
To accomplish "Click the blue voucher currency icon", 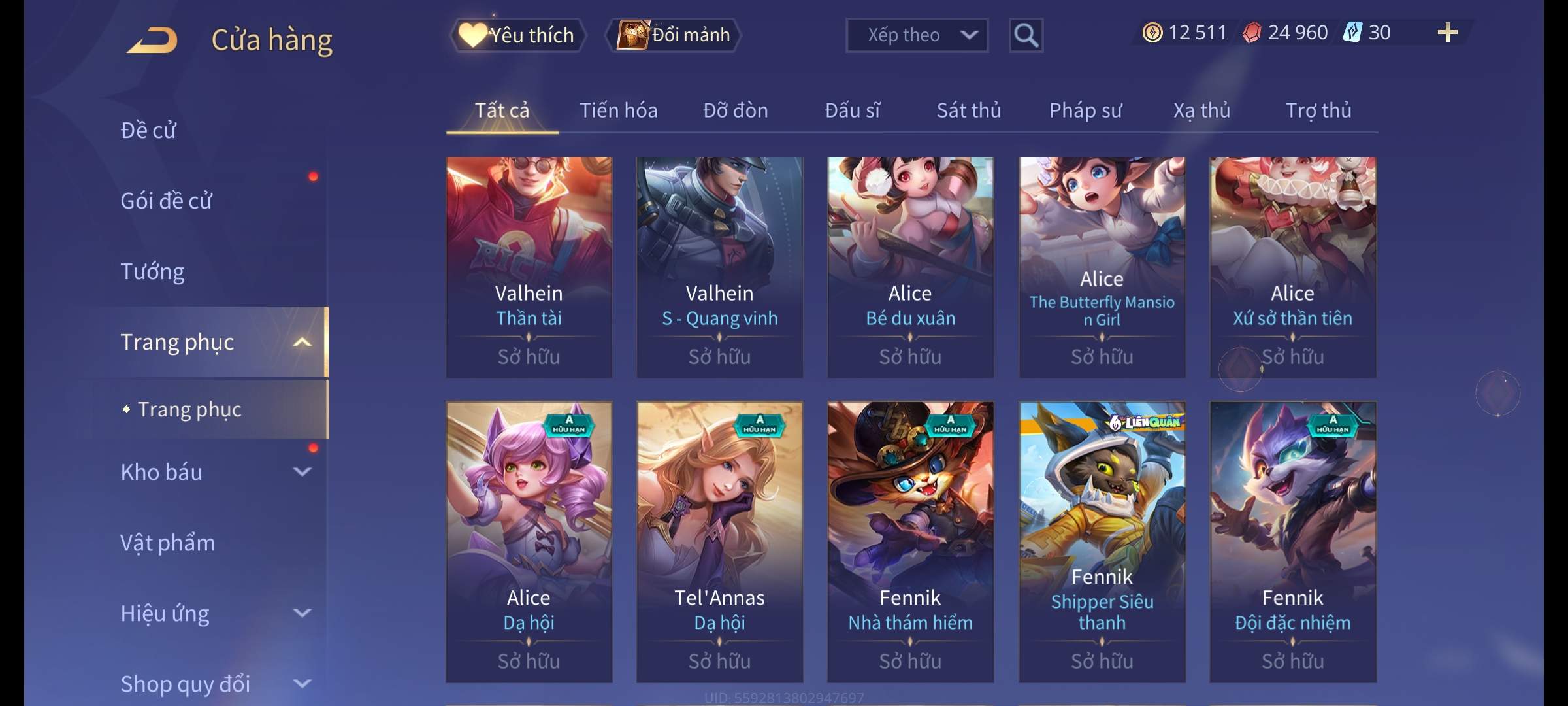I will [1352, 33].
